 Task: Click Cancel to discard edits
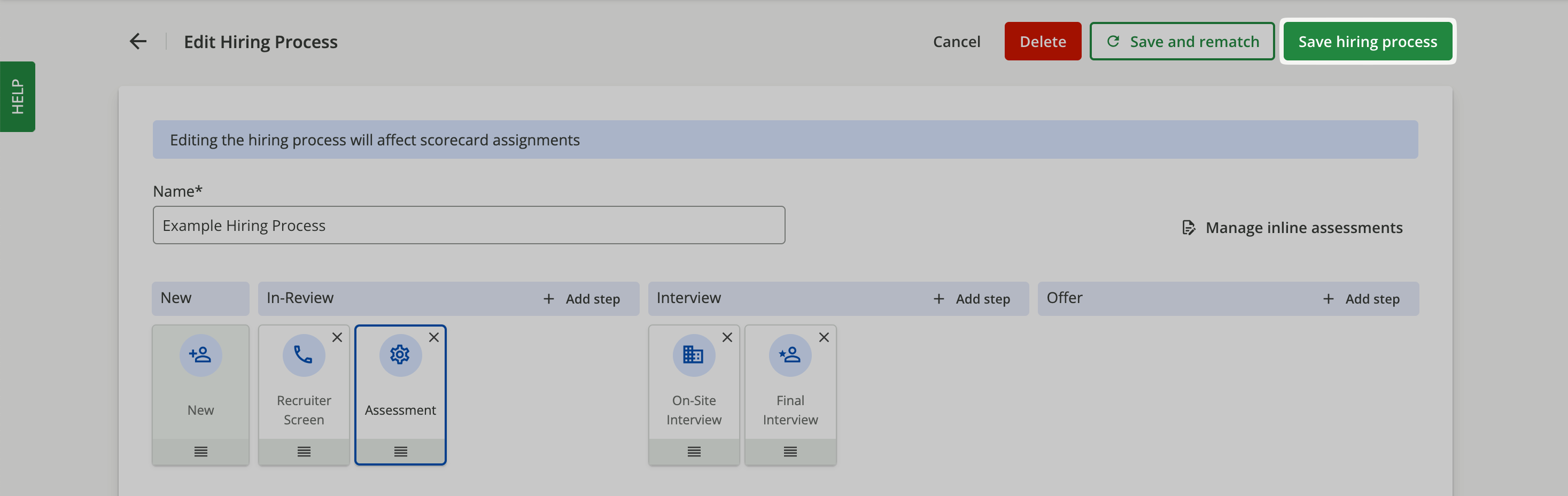[956, 41]
